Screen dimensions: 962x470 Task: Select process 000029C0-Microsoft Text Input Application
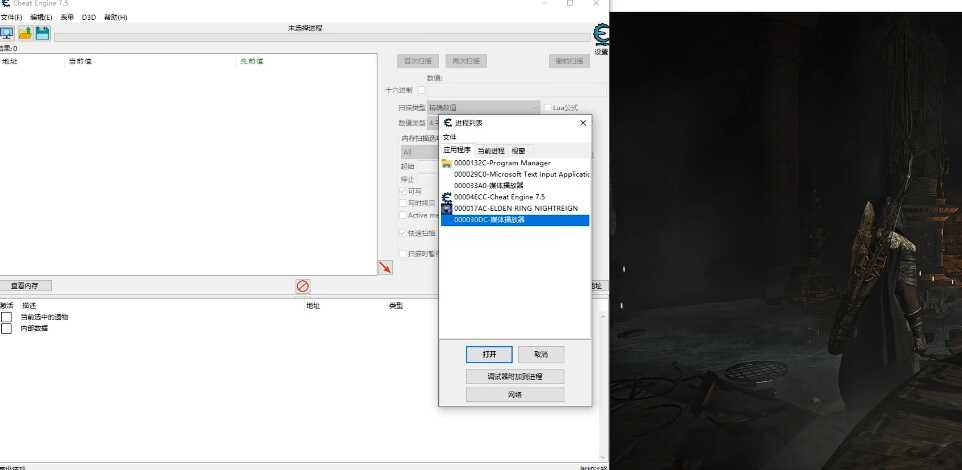(521, 174)
